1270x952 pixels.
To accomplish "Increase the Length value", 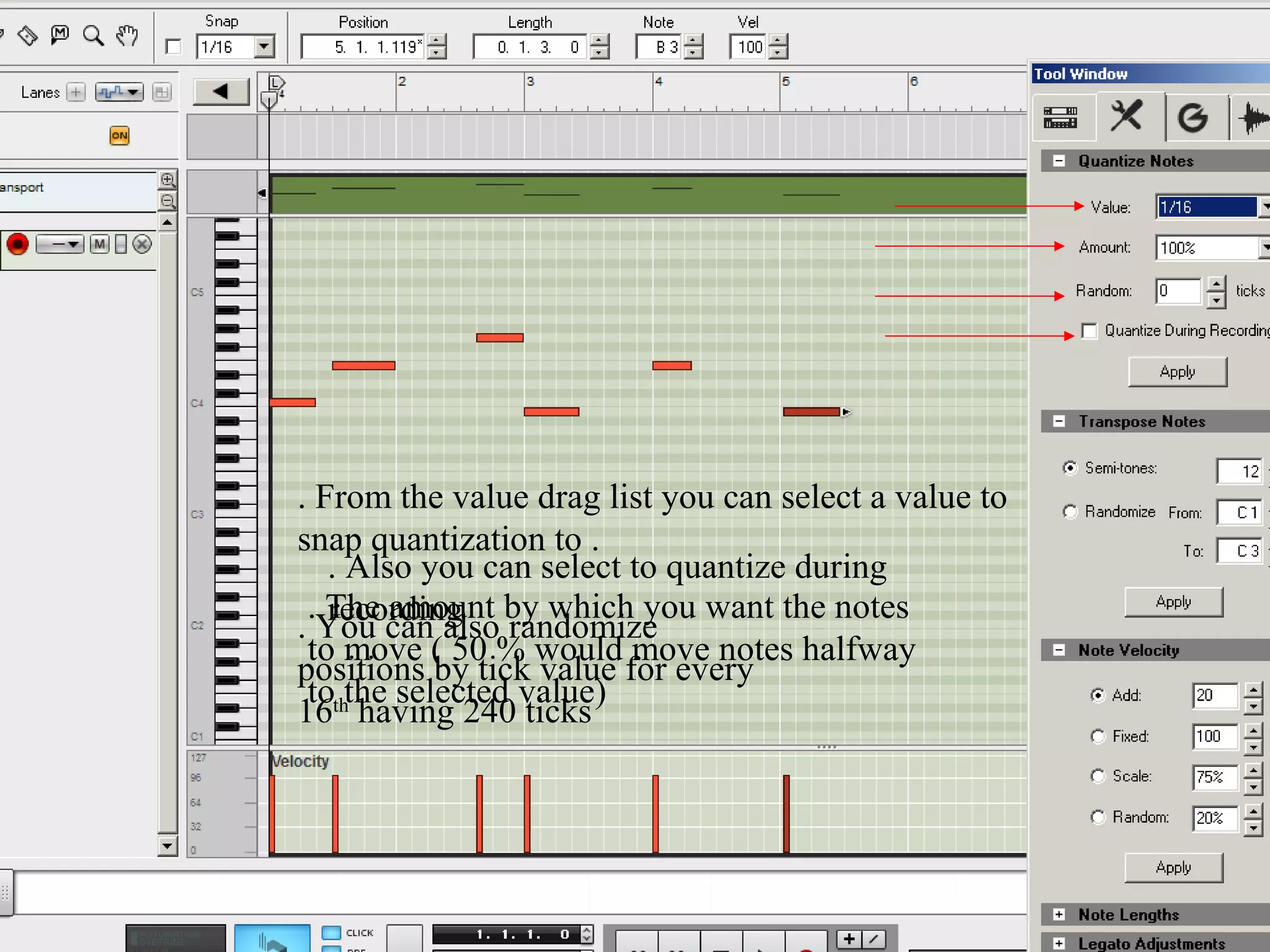I will tap(599, 41).
